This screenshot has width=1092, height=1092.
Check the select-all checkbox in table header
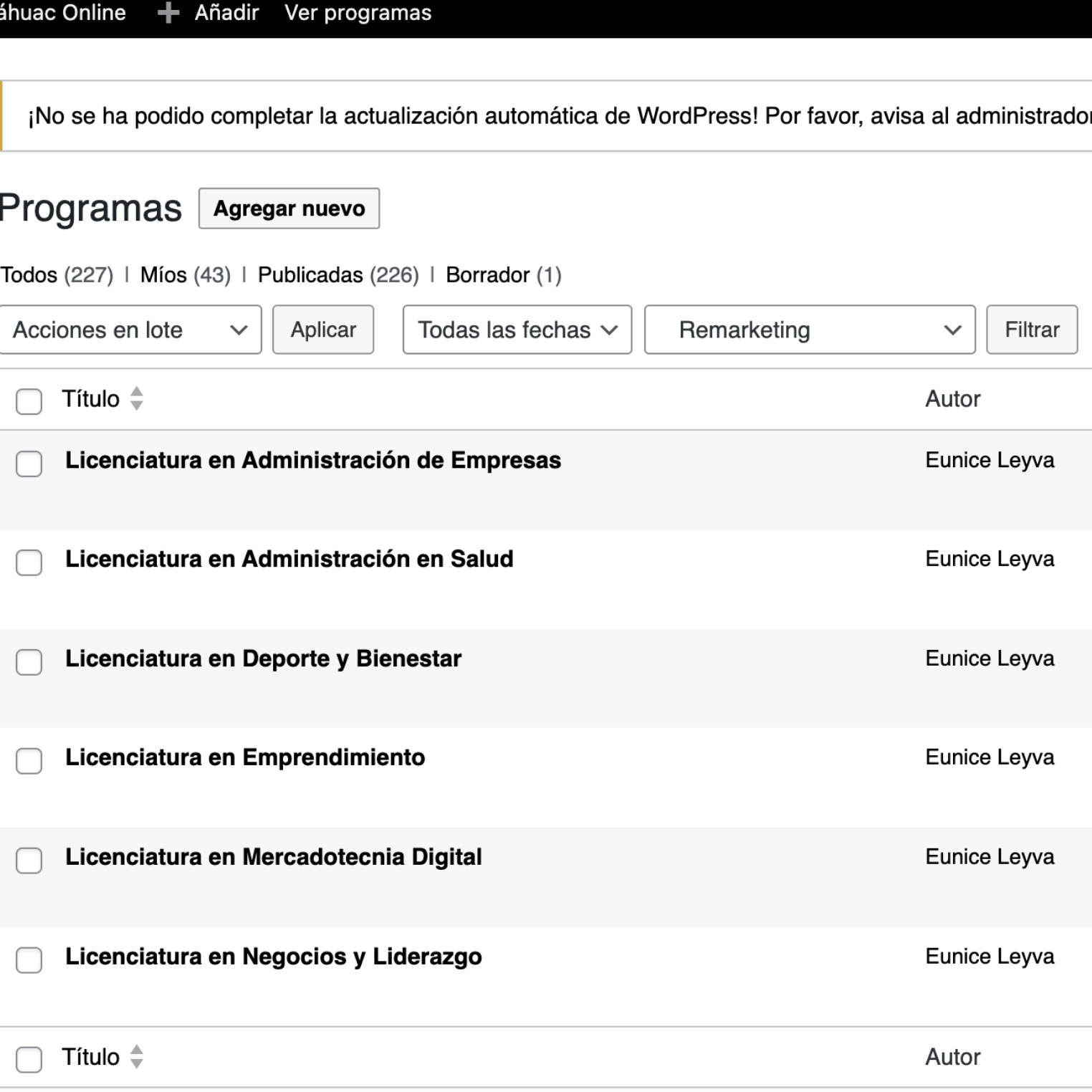(29, 401)
